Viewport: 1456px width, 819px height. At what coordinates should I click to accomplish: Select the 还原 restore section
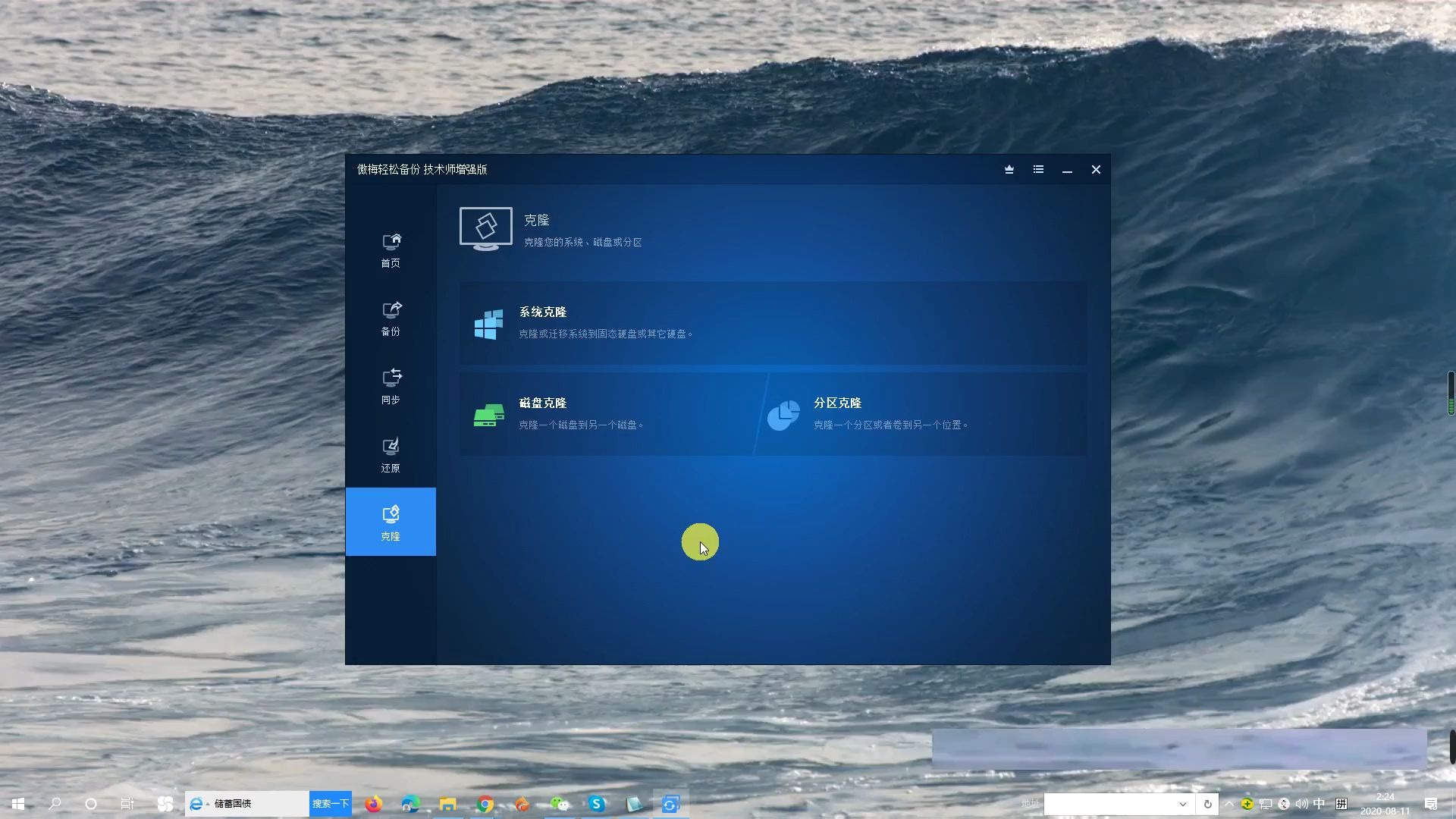[391, 455]
